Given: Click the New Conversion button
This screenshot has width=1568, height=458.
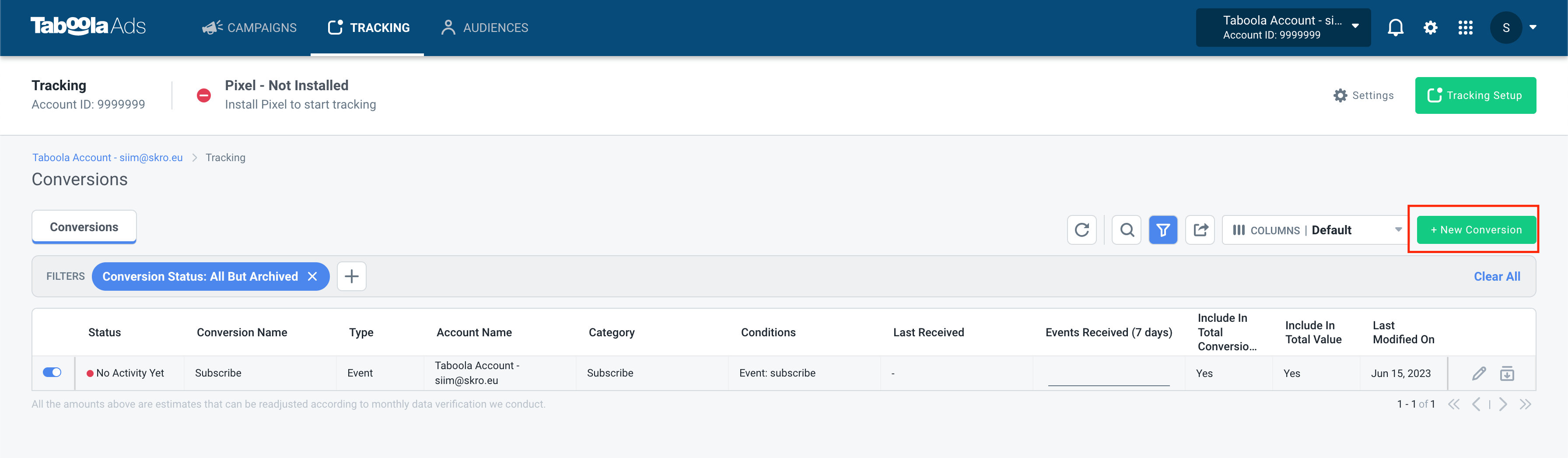Looking at the screenshot, I should (1476, 229).
